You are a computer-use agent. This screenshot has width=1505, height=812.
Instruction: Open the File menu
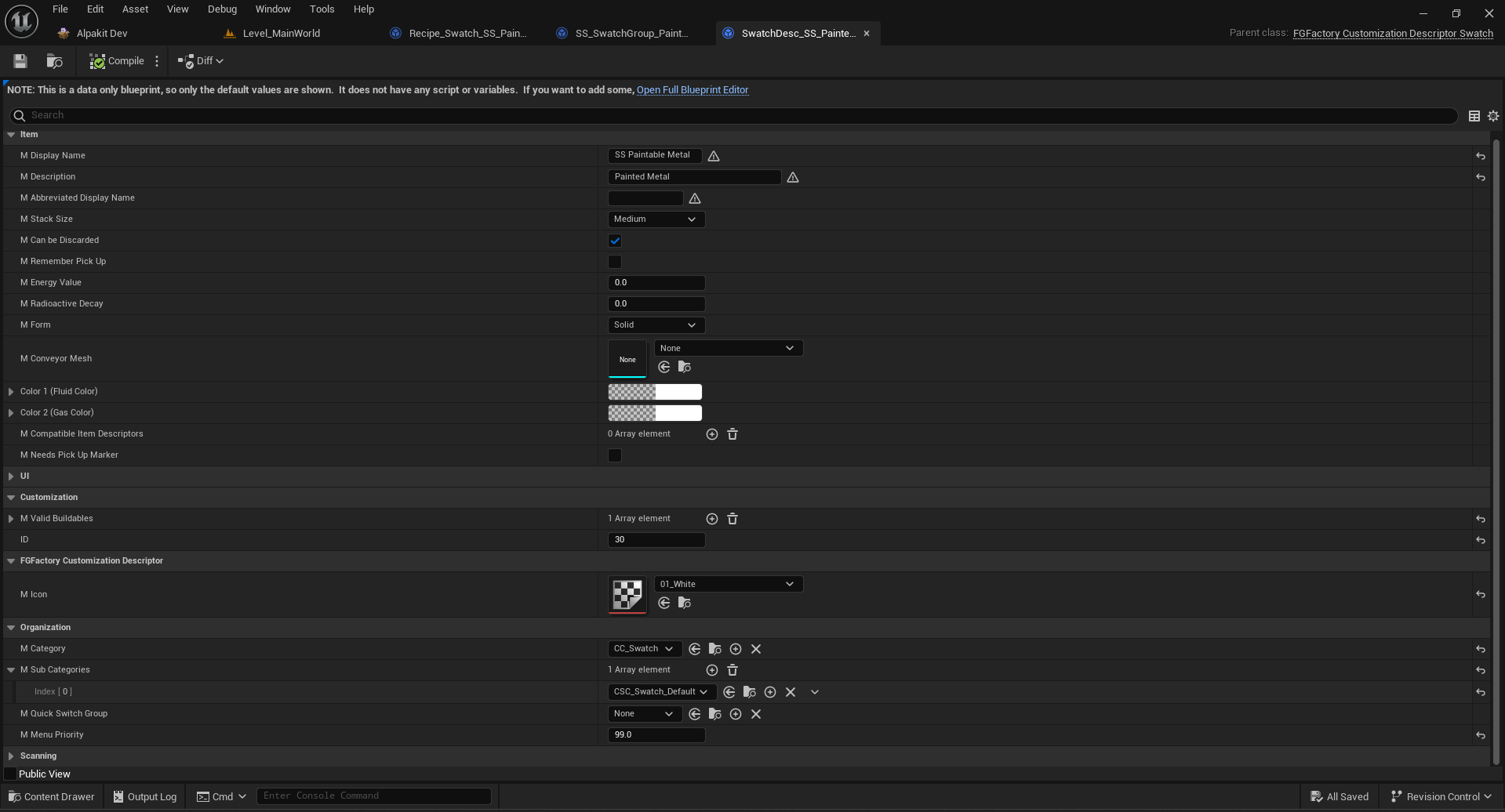click(x=60, y=9)
